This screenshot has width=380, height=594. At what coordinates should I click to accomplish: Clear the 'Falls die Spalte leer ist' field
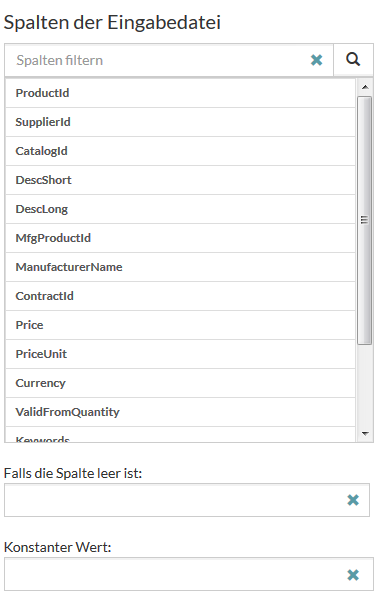pos(353,500)
